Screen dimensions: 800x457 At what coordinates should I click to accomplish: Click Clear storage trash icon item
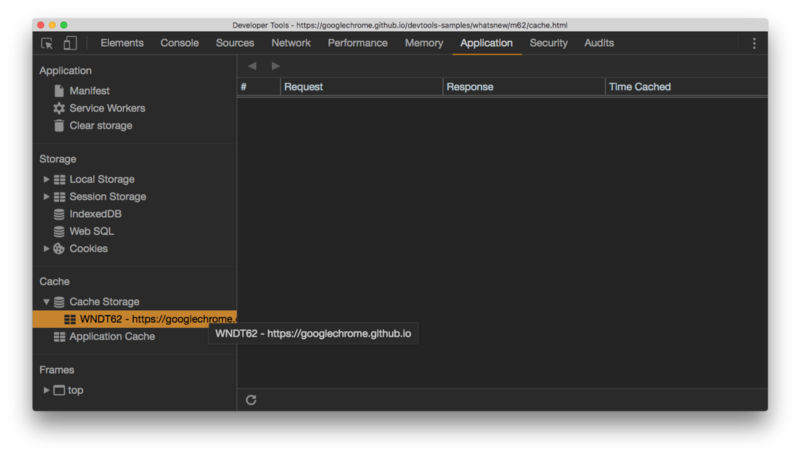[100, 126]
